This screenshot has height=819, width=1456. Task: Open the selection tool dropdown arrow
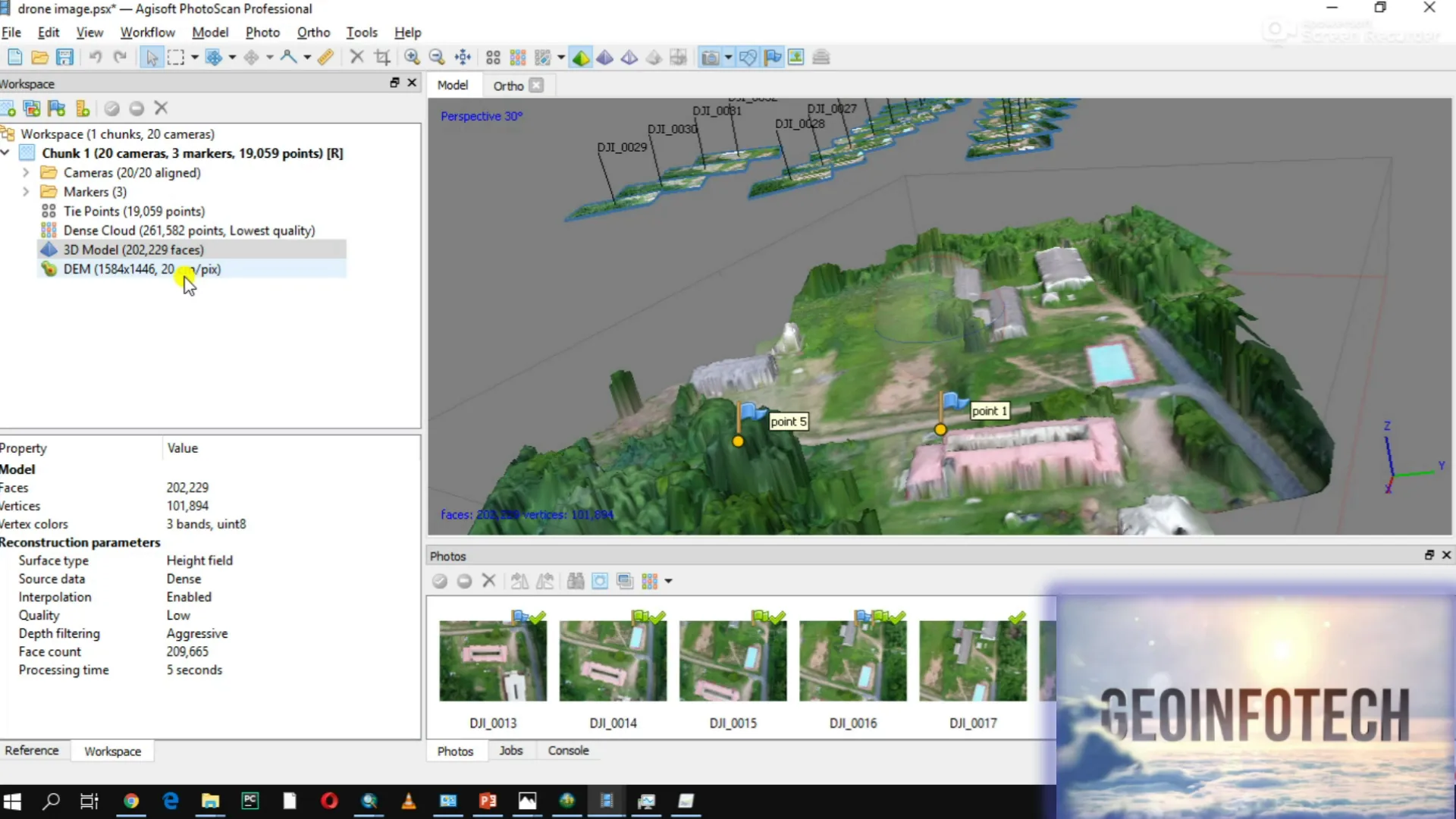coord(195,57)
